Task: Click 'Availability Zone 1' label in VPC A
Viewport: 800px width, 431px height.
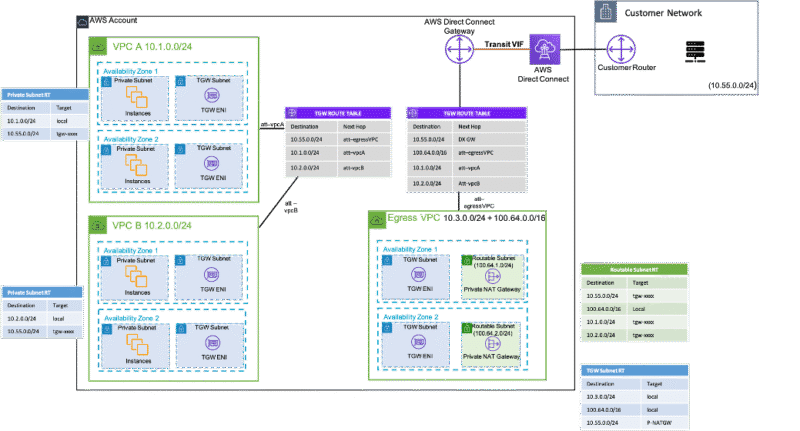Action: point(131,71)
